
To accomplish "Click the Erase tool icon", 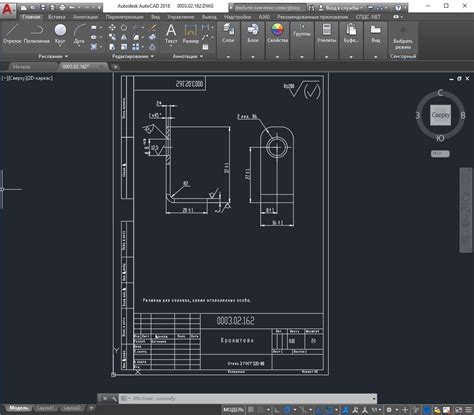I will [152, 28].
